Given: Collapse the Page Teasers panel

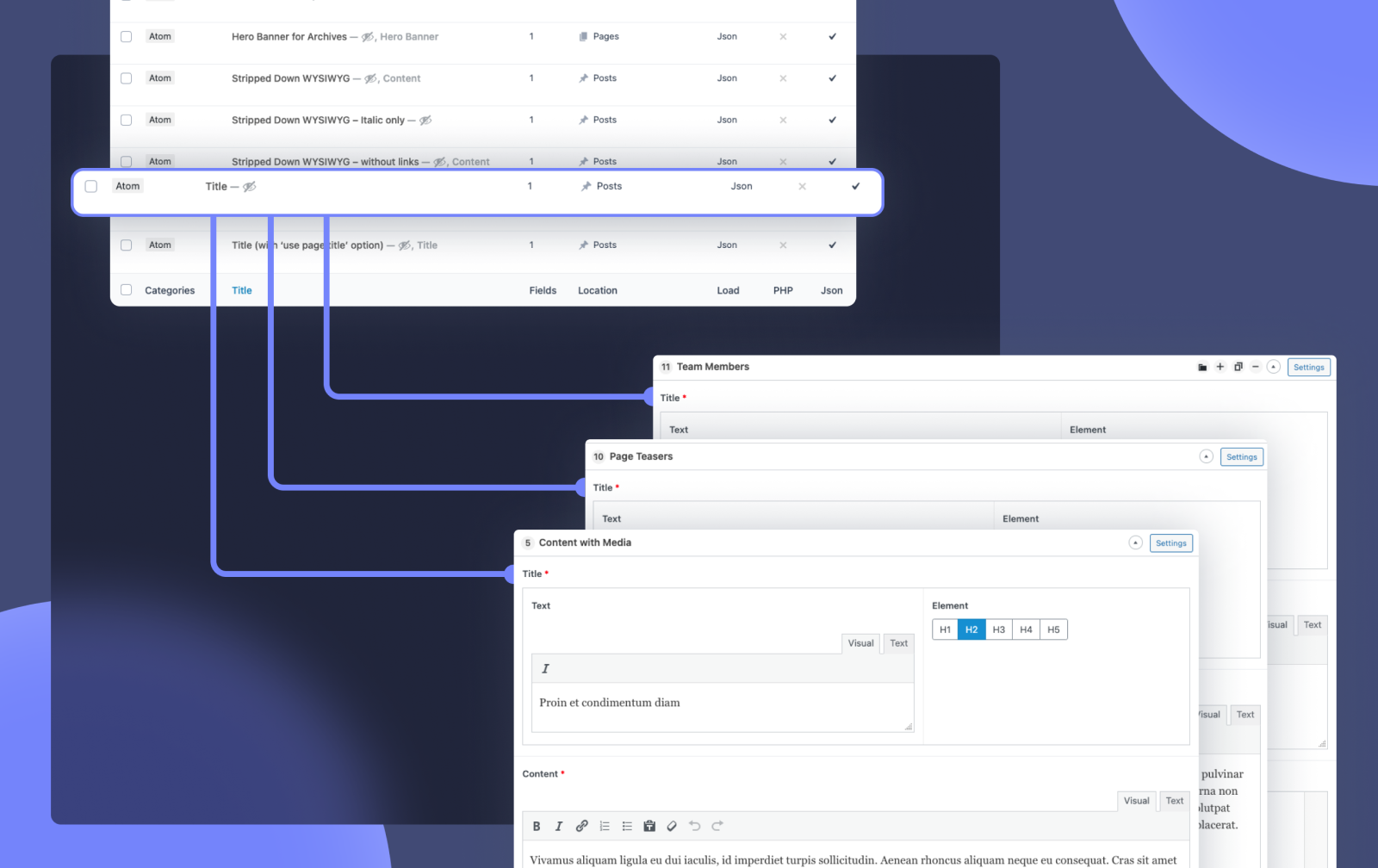Looking at the screenshot, I should 1205,456.
